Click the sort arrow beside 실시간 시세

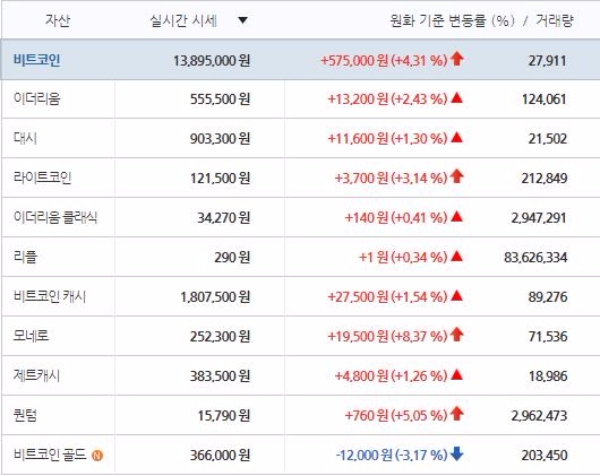[x=243, y=20]
